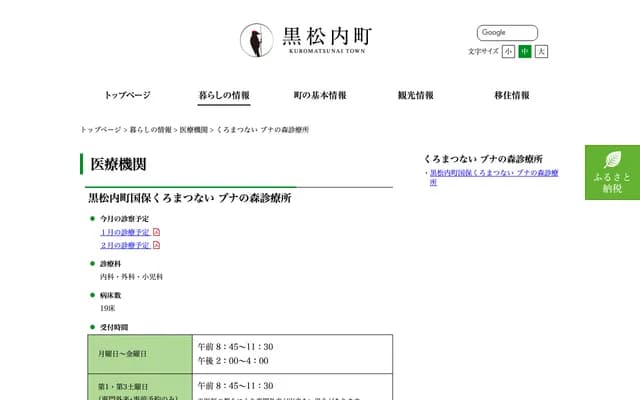Click the PDF icon beside 2月の診療予定
Image resolution: width=640 pixels, height=400 pixels.
pyautogui.click(x=156, y=245)
